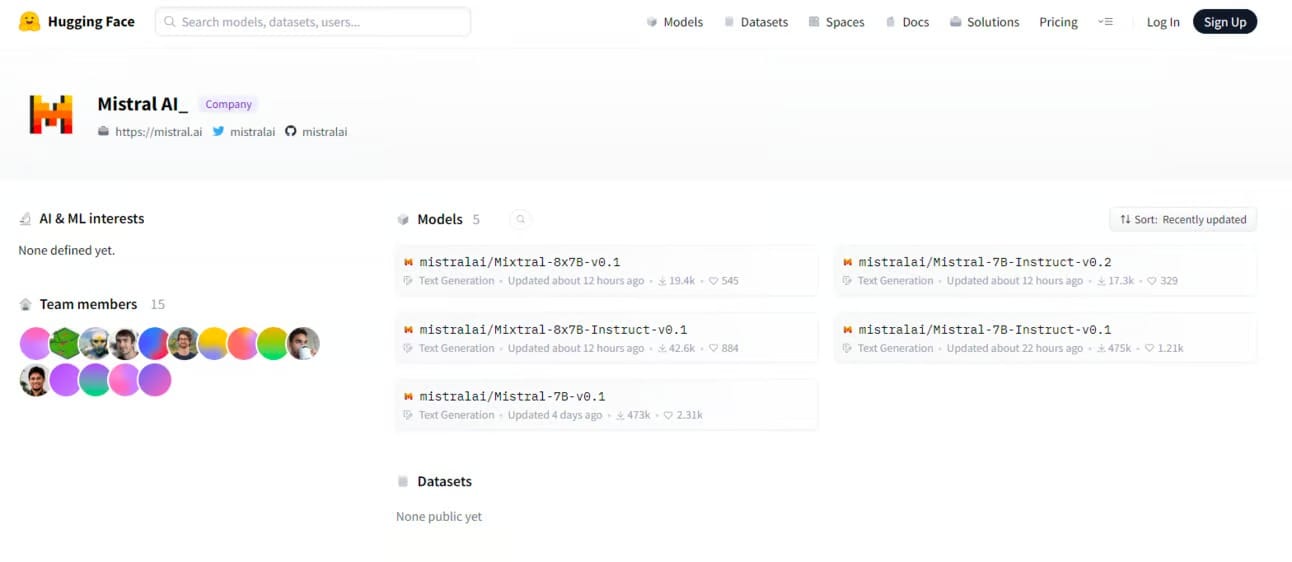Click the Team members heading
The image size is (1292, 562).
(88, 304)
